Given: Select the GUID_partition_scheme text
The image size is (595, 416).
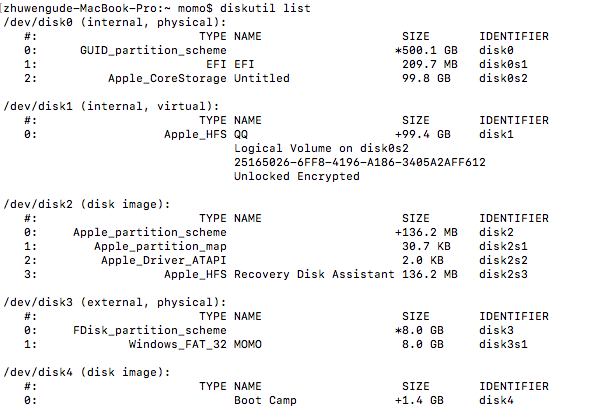Looking at the screenshot, I should coord(153,50).
